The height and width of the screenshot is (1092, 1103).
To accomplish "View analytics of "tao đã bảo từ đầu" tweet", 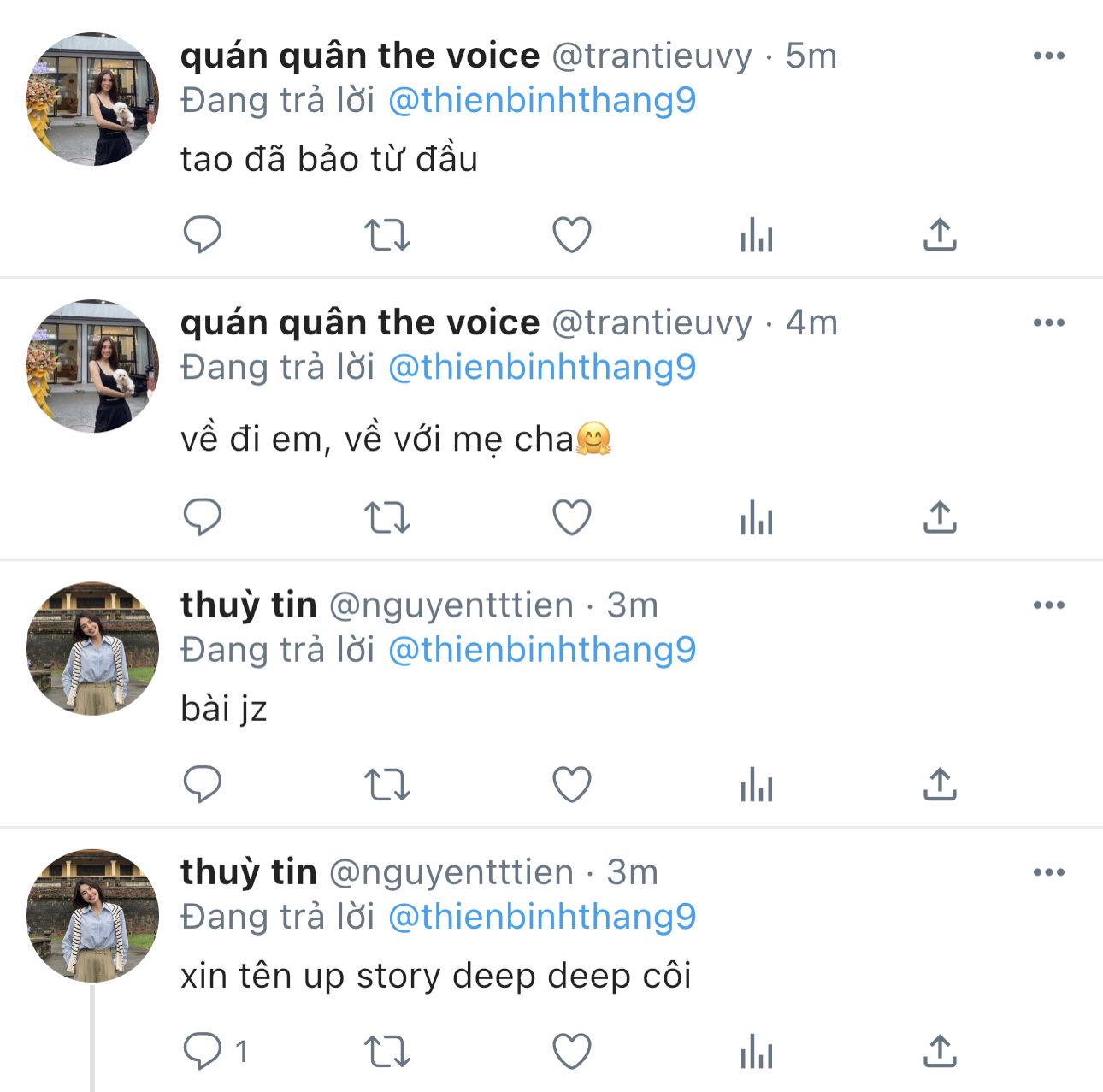I will coord(757,234).
